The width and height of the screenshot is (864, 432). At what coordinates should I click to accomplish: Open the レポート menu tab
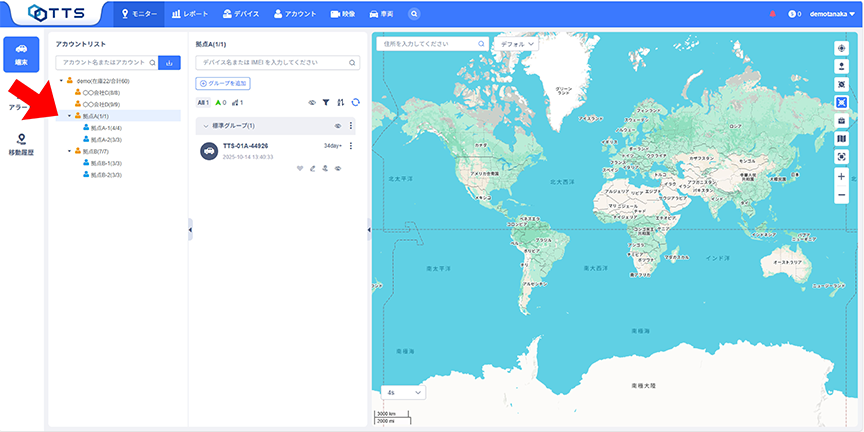190,14
